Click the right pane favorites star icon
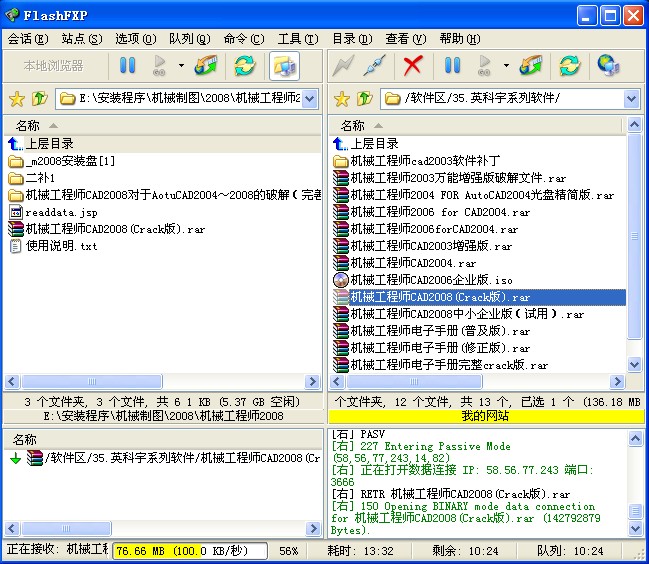 [x=342, y=98]
